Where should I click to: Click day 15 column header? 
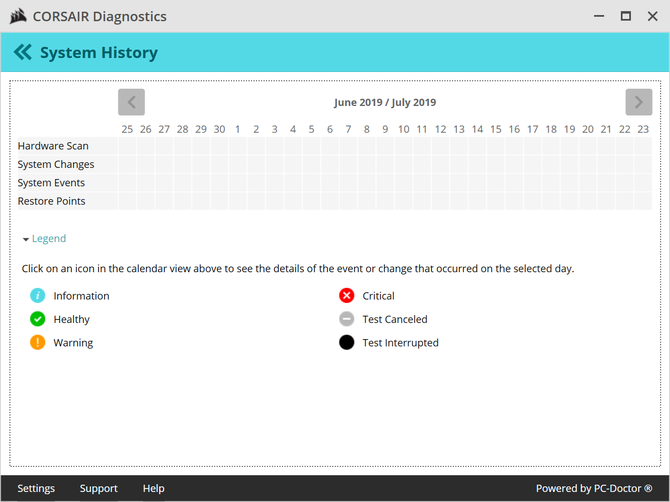[x=496, y=129]
